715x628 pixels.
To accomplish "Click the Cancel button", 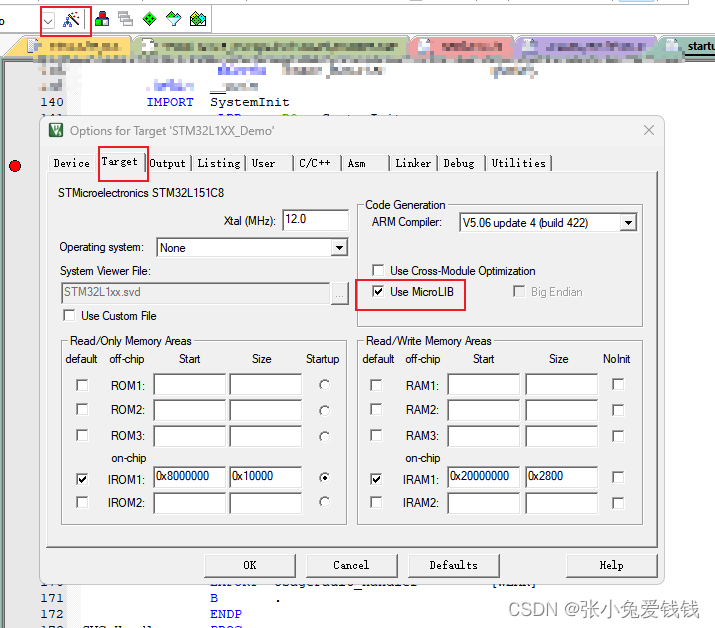I will 352,566.
